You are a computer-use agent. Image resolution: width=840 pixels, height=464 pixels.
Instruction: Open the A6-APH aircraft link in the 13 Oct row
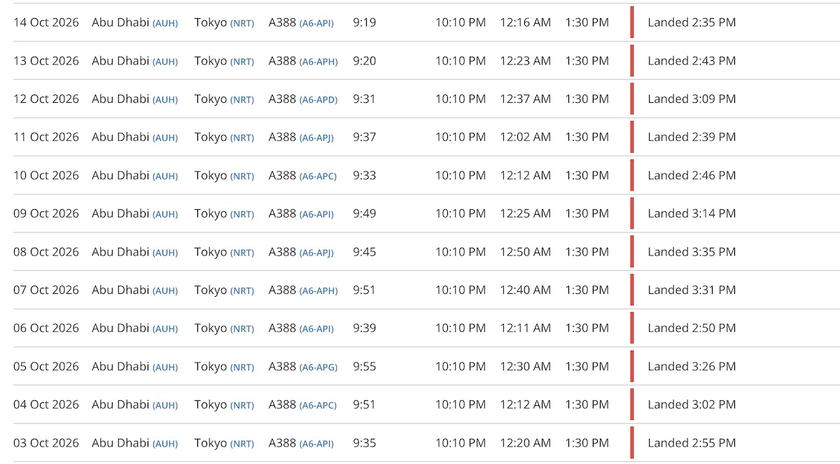coord(318,62)
